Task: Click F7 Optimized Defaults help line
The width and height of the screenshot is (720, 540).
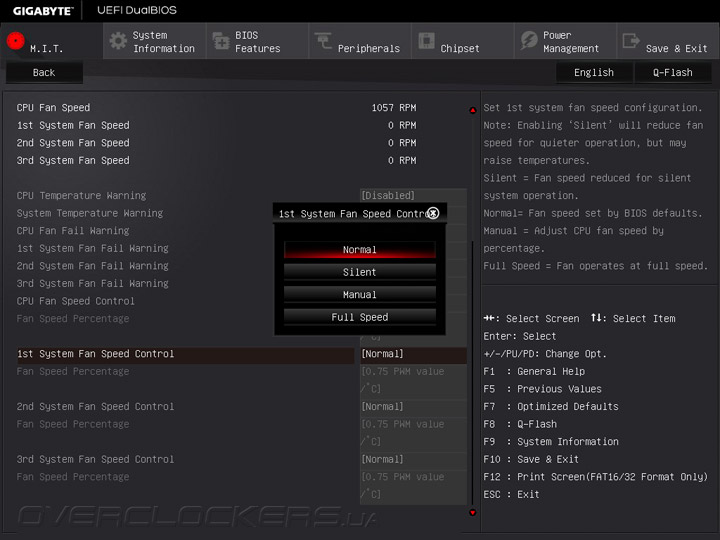Action: (x=551, y=407)
